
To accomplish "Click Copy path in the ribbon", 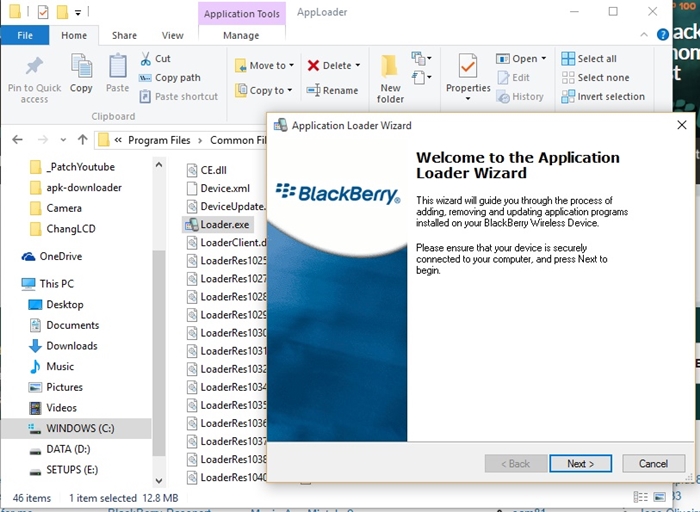I will 170,78.
